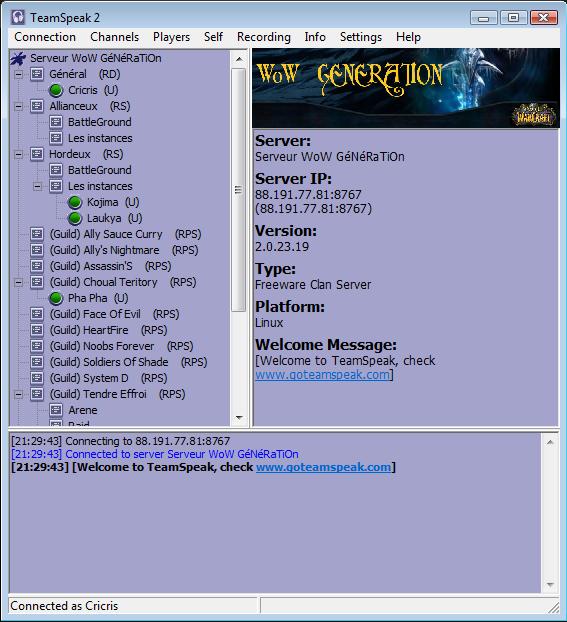Select '(Guild) System D' channel text

(x=89, y=378)
